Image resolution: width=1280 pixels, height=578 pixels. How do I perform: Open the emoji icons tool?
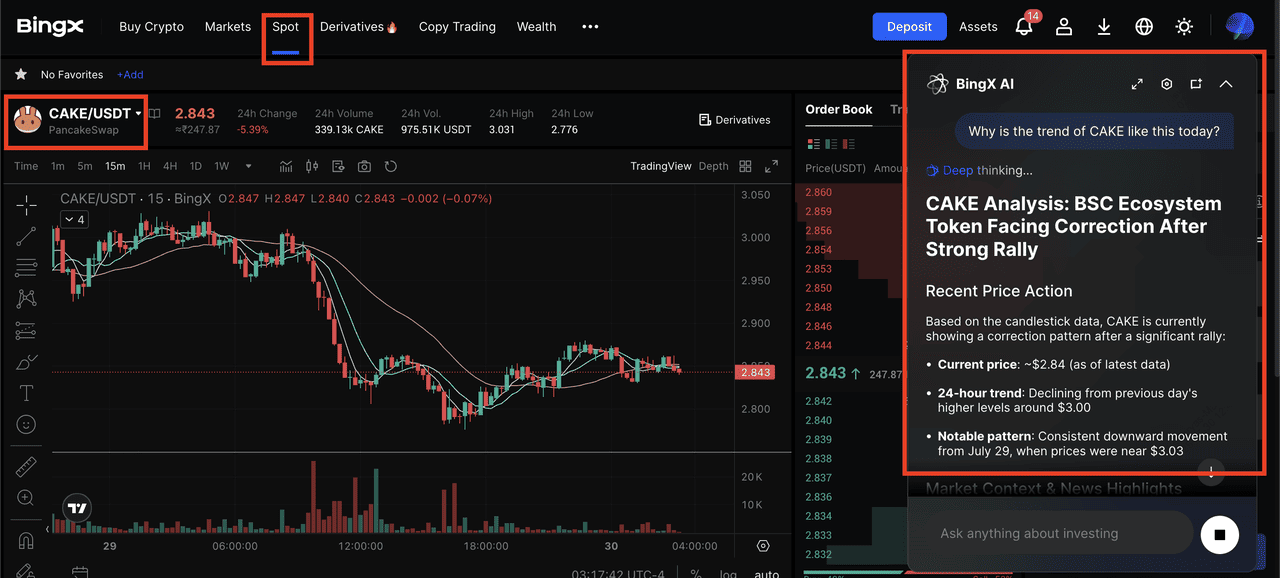27,425
